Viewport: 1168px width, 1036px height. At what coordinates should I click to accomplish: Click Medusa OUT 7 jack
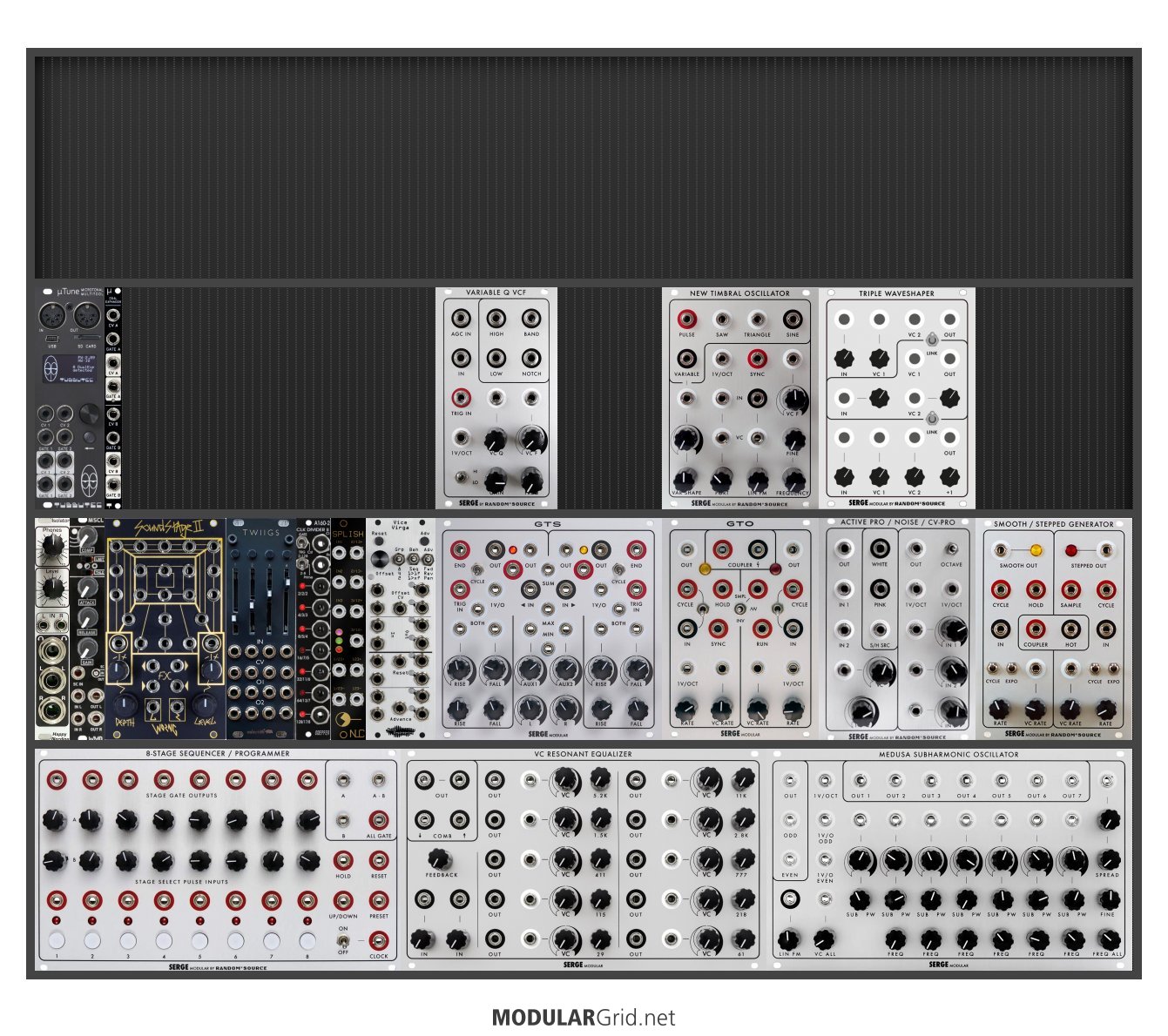pos(1073,780)
